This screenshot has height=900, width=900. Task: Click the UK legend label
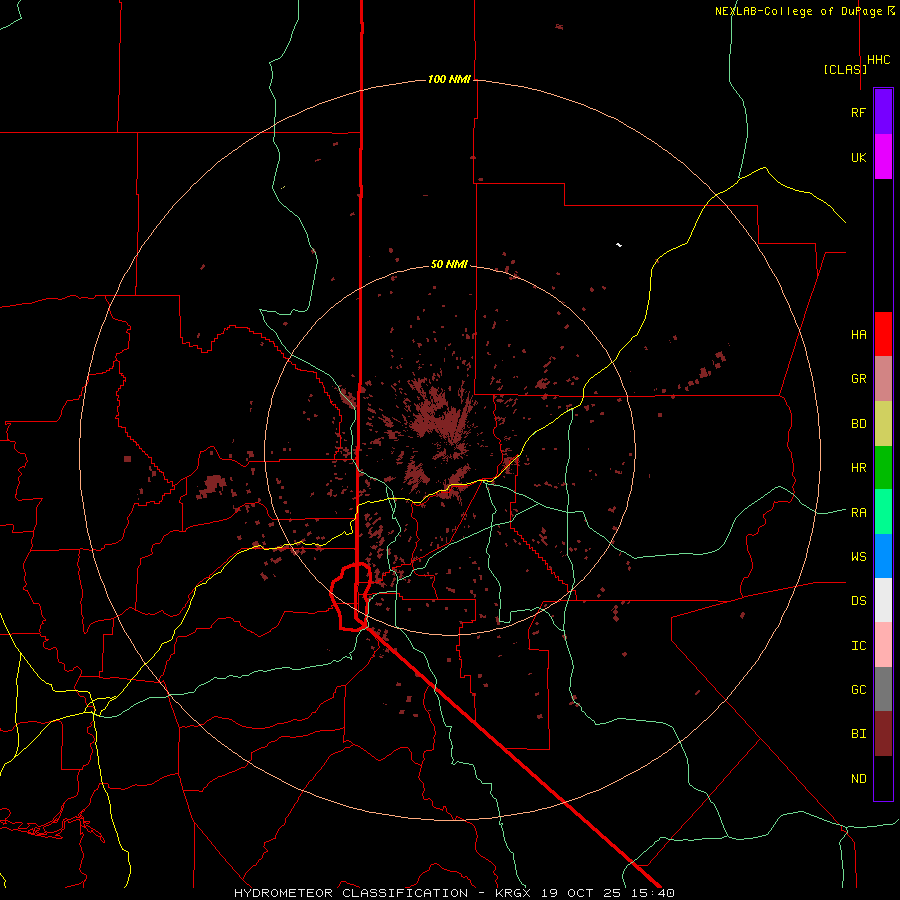point(858,157)
